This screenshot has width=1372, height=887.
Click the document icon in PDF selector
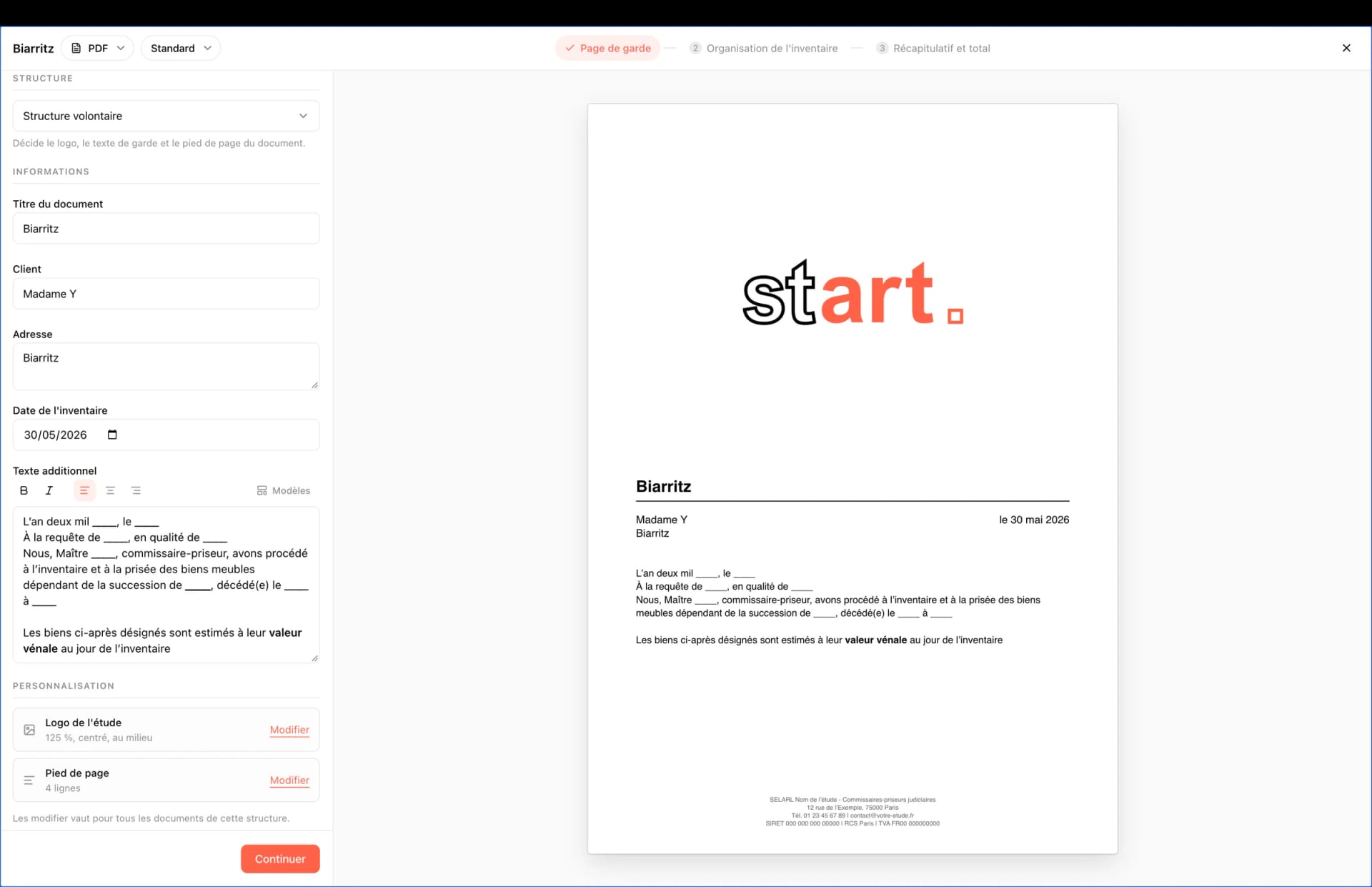(x=76, y=48)
